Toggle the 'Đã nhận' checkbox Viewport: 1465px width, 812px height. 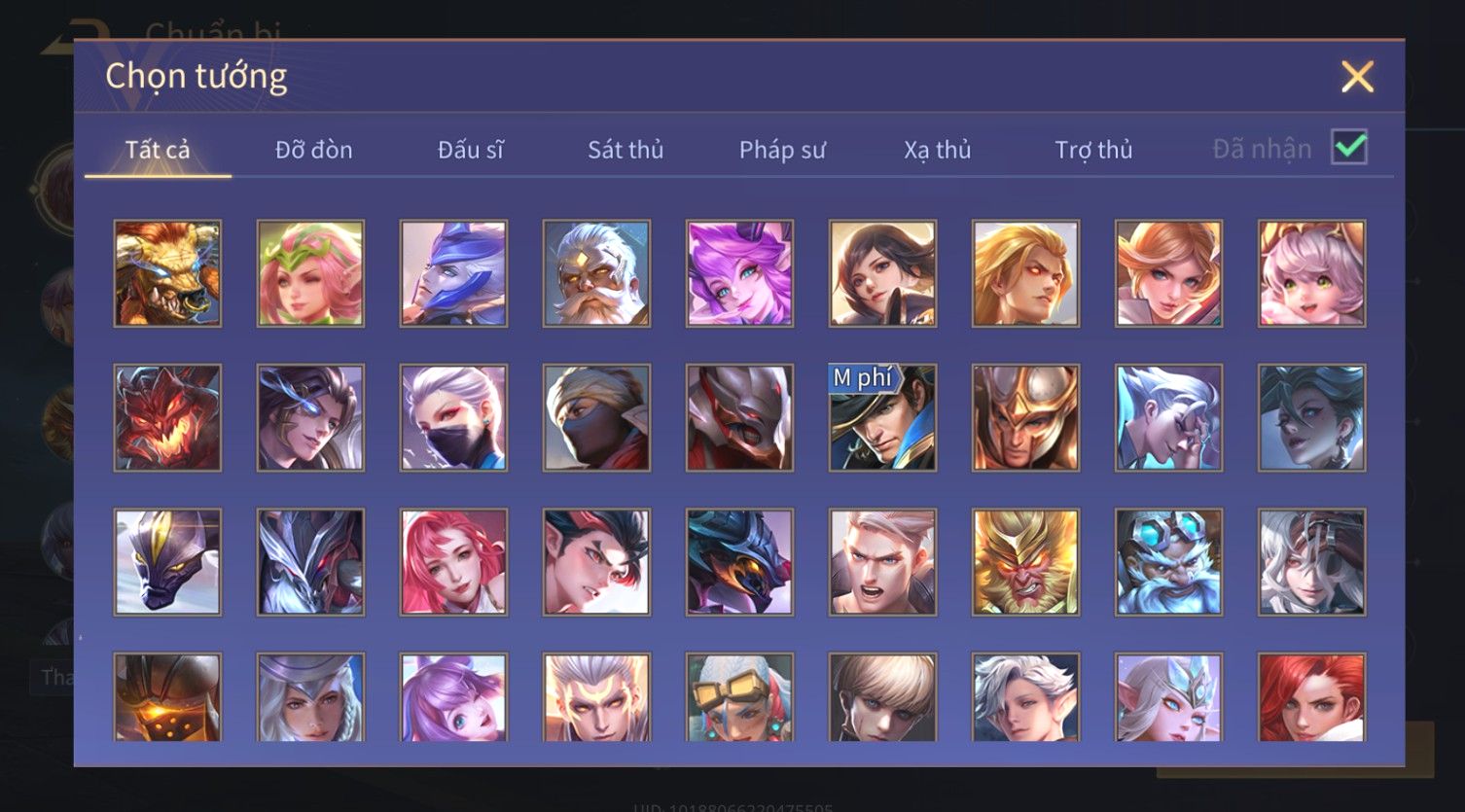click(1349, 148)
